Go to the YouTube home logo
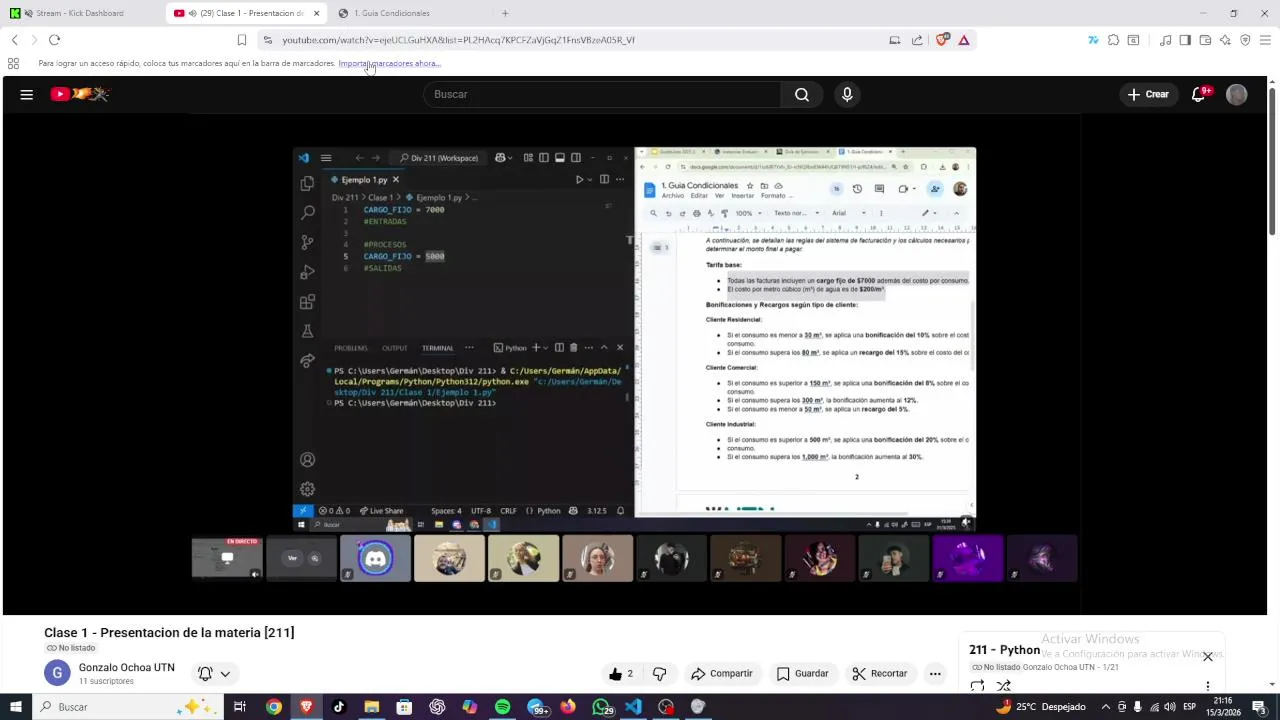Image resolution: width=1280 pixels, height=720 pixels. coord(80,94)
